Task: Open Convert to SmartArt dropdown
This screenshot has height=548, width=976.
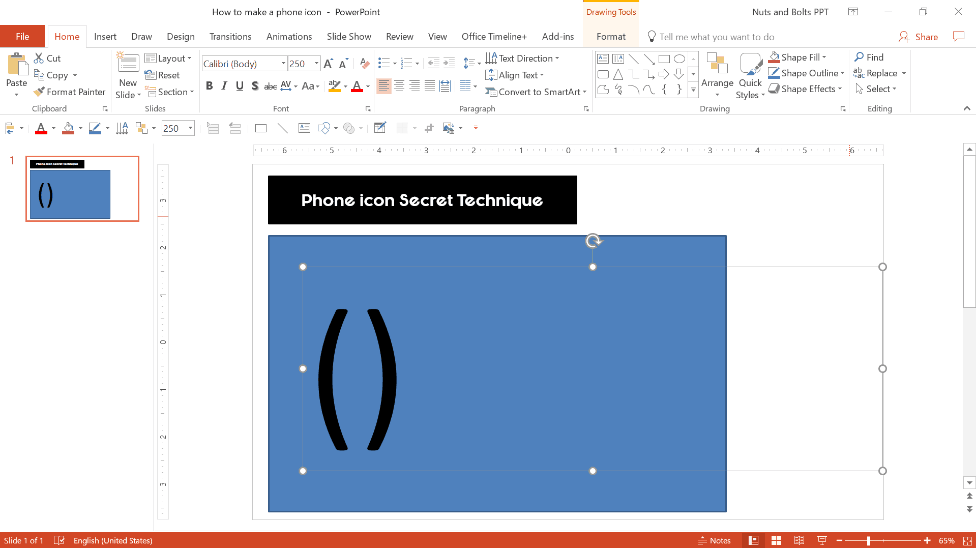Action: tap(536, 92)
